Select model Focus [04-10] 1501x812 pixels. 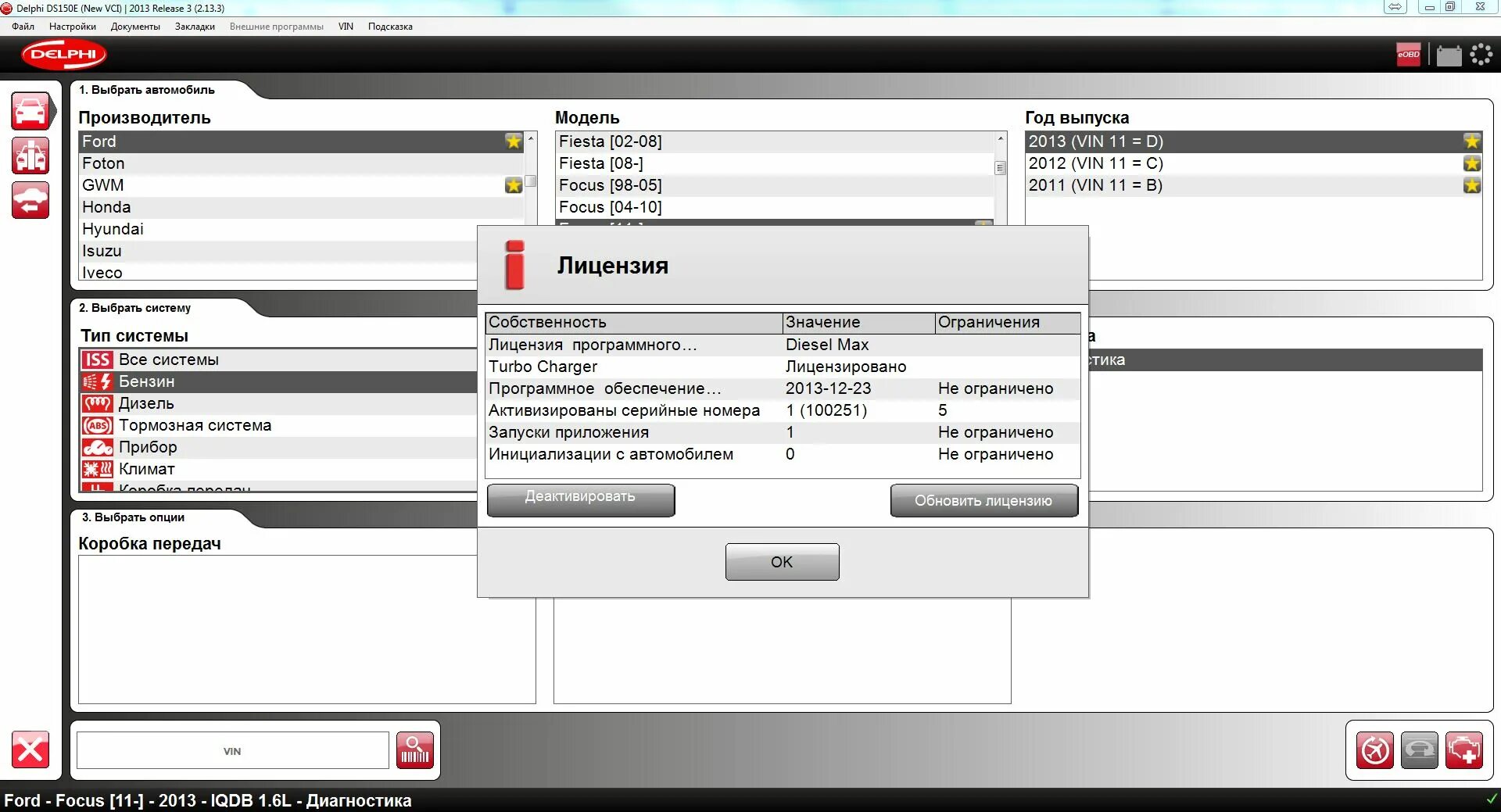(x=775, y=207)
